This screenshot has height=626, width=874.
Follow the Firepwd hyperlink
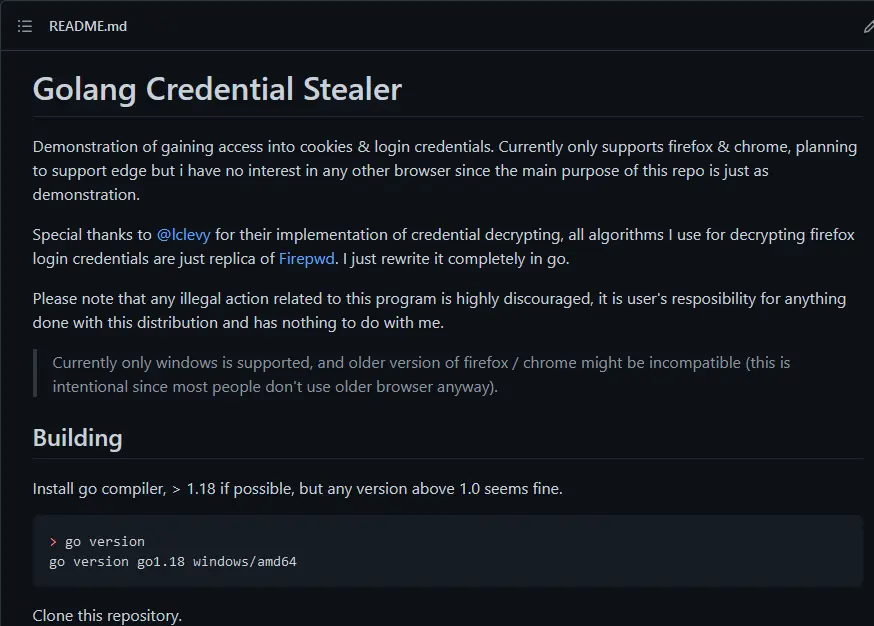click(306, 258)
